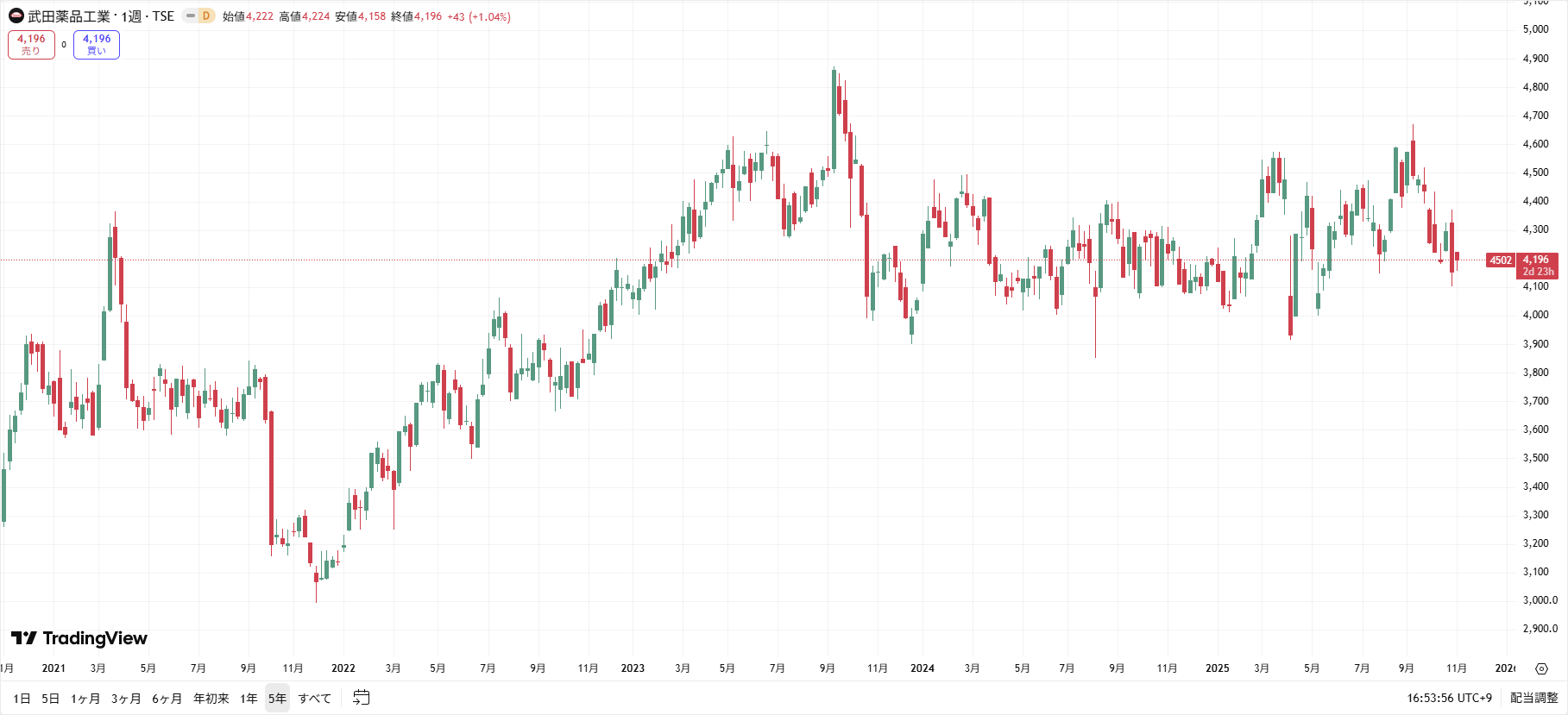Screen dimensions: 1568x715
Task: Open timezone menu at 16:53:56 UTC+9
Action: pyautogui.click(x=1449, y=698)
